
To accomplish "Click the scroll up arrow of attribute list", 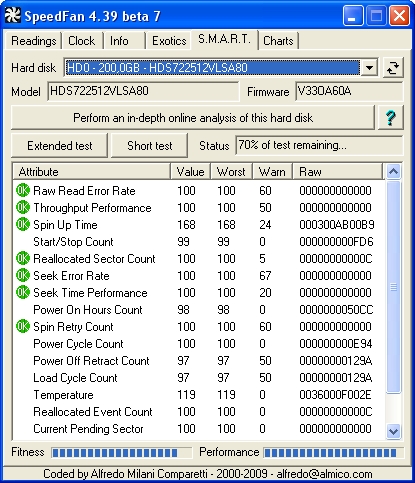I will coord(393,172).
